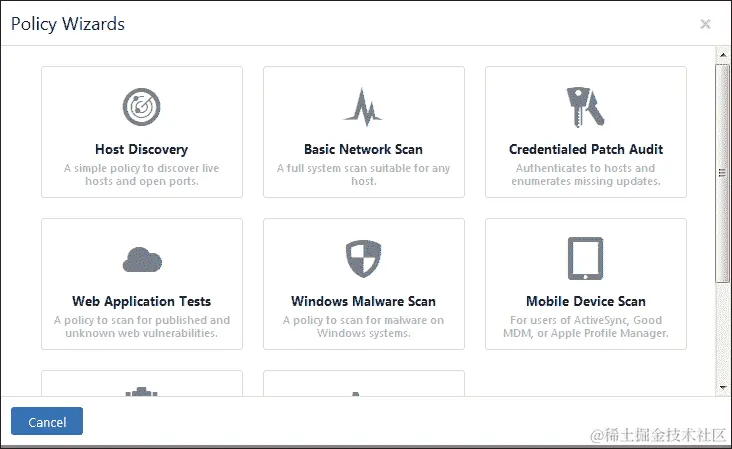Click the Web Application Tests cloud icon
The image size is (732, 449).
[x=142, y=259]
